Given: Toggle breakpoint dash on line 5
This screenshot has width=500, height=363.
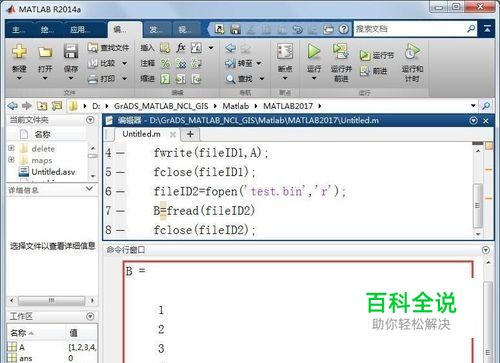Looking at the screenshot, I should (x=120, y=172).
